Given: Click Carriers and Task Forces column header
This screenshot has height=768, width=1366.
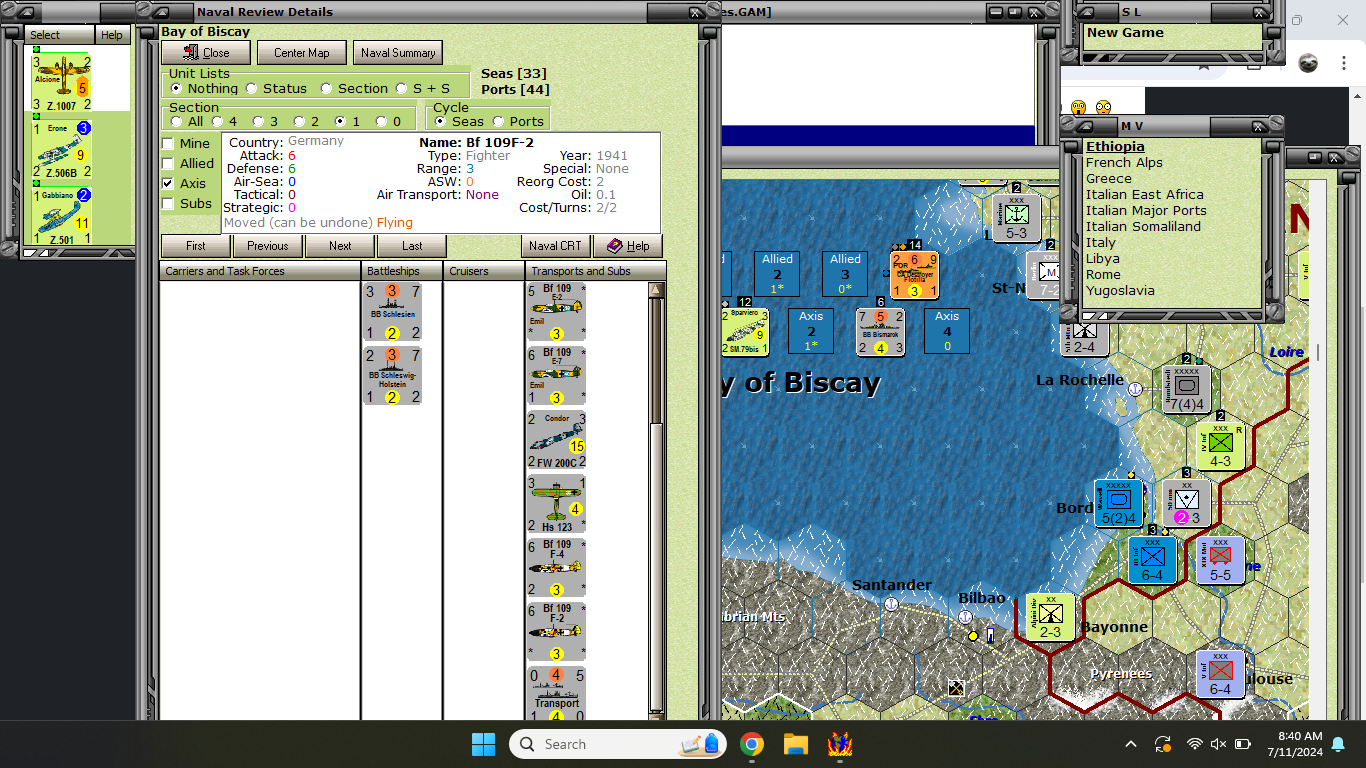Looking at the screenshot, I should click(260, 271).
